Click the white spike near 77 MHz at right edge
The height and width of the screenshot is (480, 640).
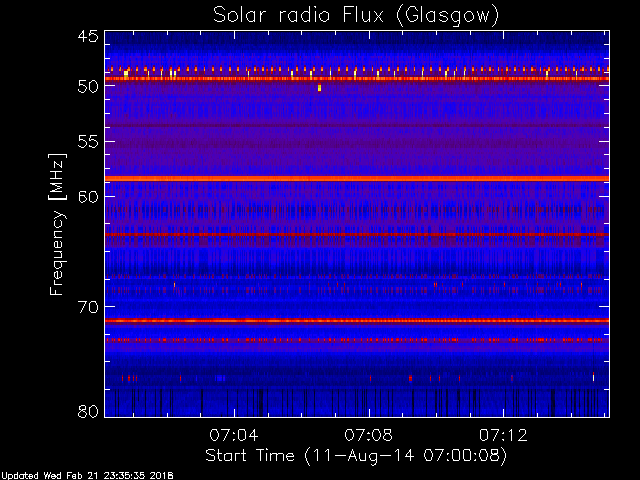tap(593, 377)
